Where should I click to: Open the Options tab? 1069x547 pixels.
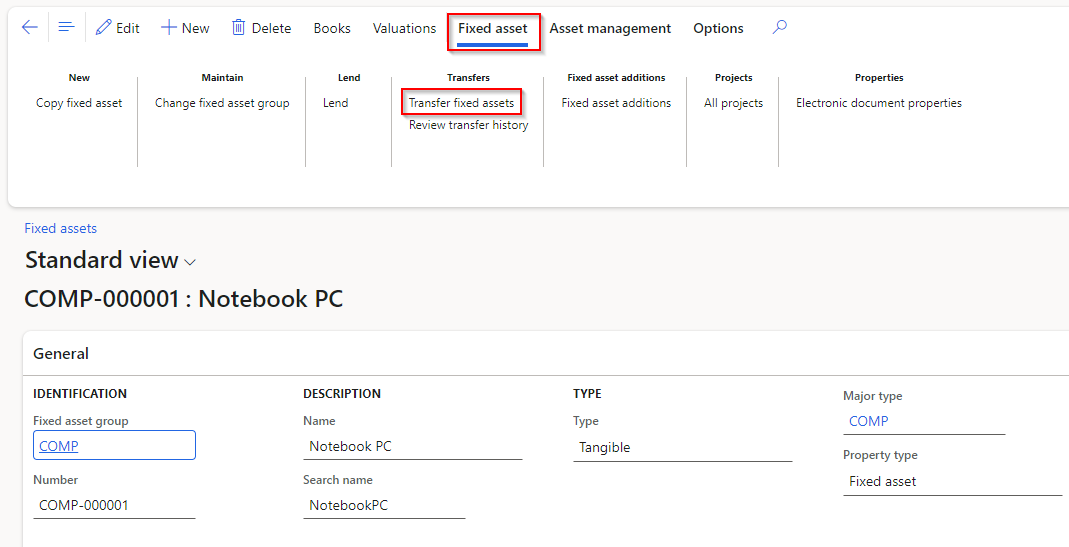pyautogui.click(x=718, y=28)
